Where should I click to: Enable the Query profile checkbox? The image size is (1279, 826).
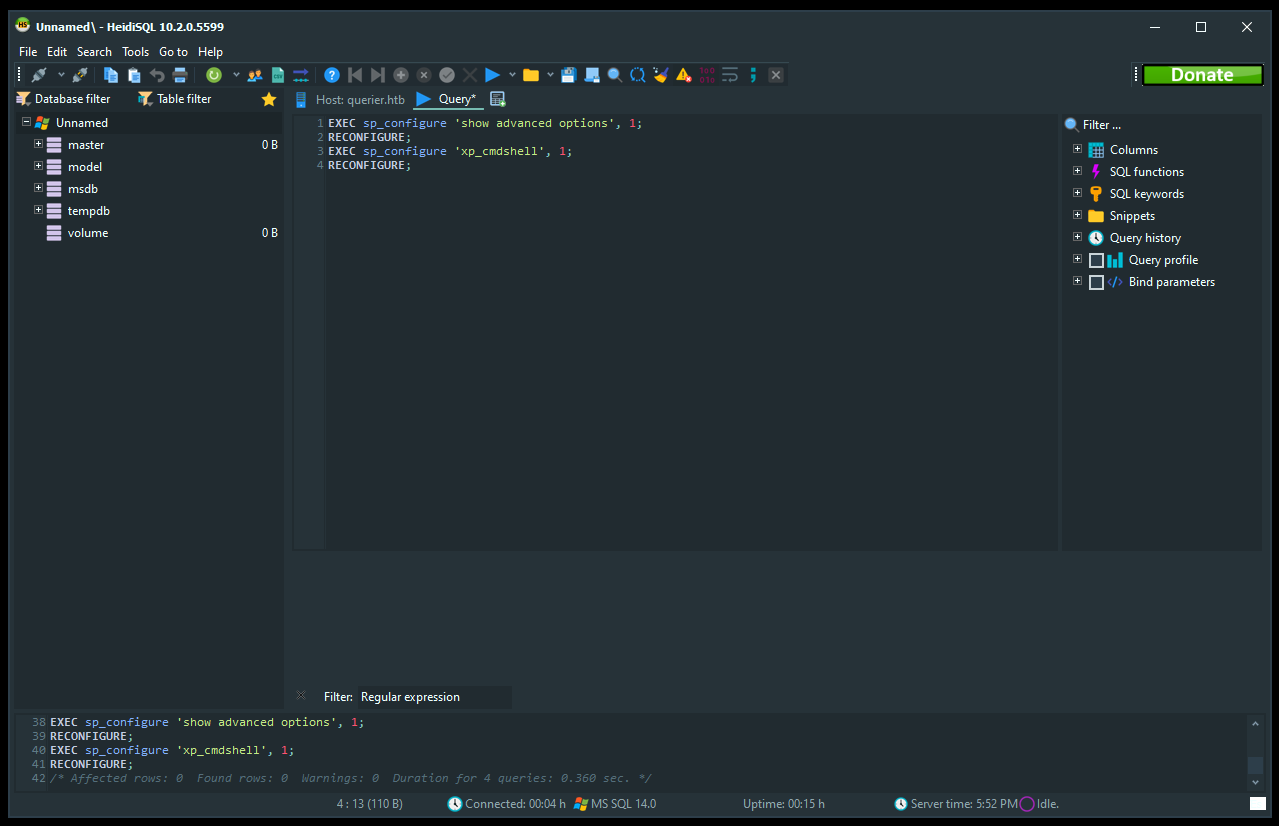(x=1097, y=260)
